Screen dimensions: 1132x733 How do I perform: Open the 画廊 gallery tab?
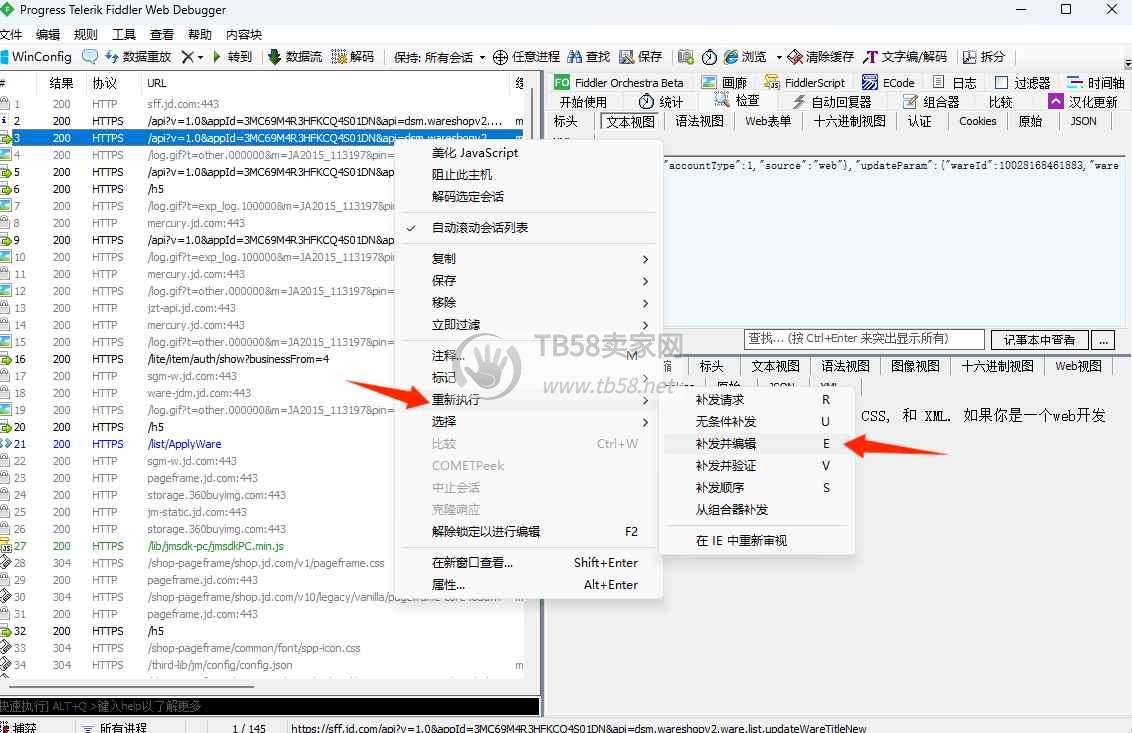point(724,82)
